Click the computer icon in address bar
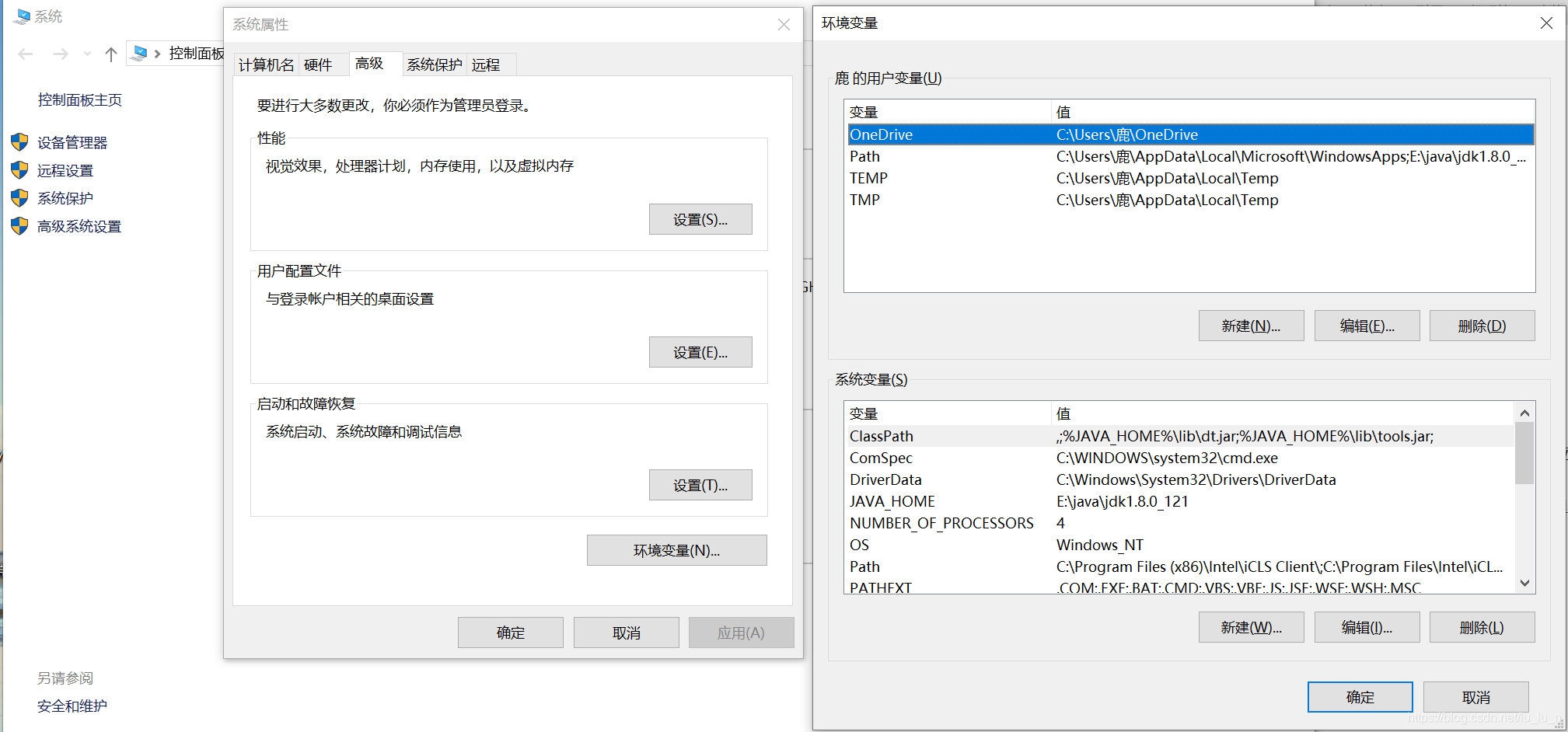 pos(140,53)
